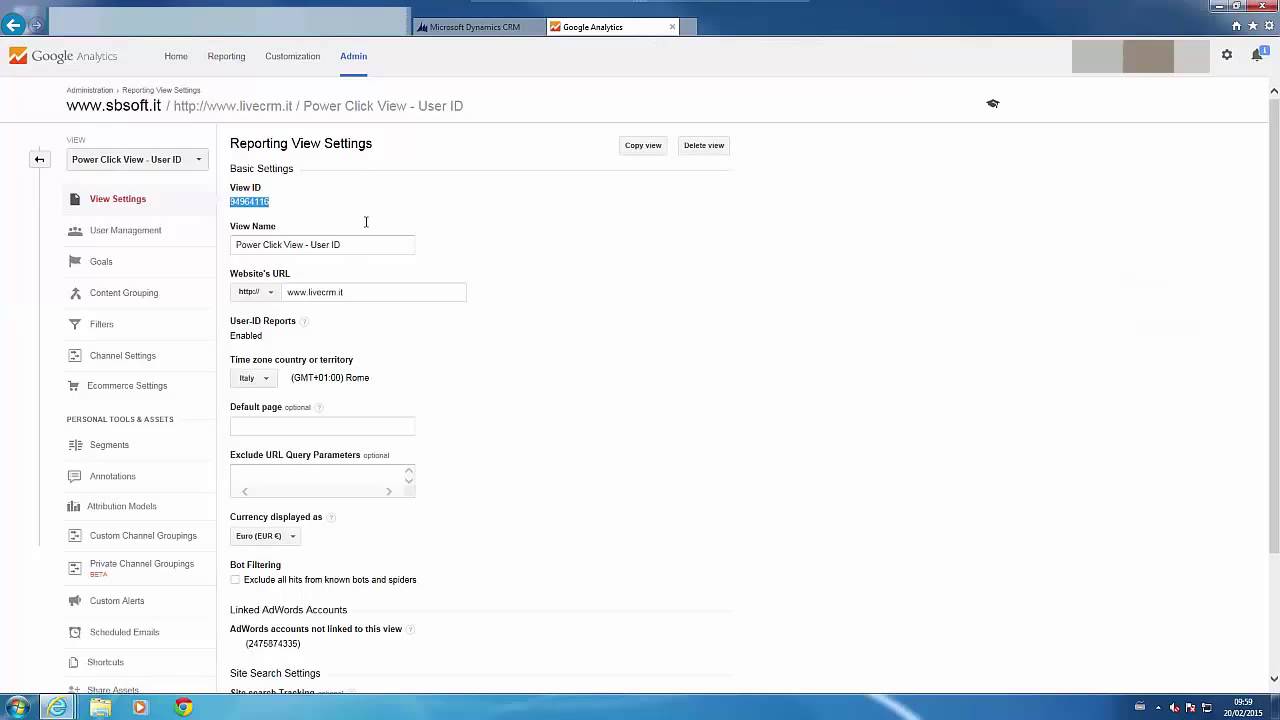The width and height of the screenshot is (1280, 720).
Task: Open the http:// protocol dropdown
Action: click(x=255, y=292)
